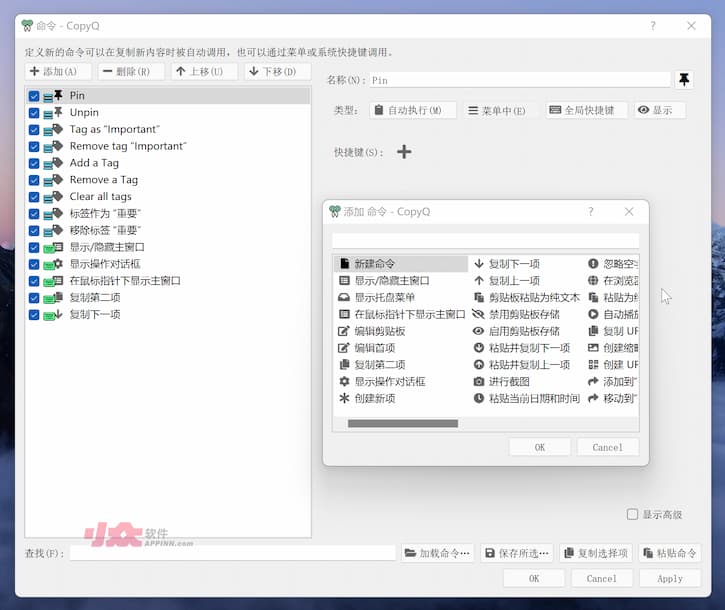Select the 标签作为 "重要" command row
Screen dimensions: 725x610
(168, 214)
